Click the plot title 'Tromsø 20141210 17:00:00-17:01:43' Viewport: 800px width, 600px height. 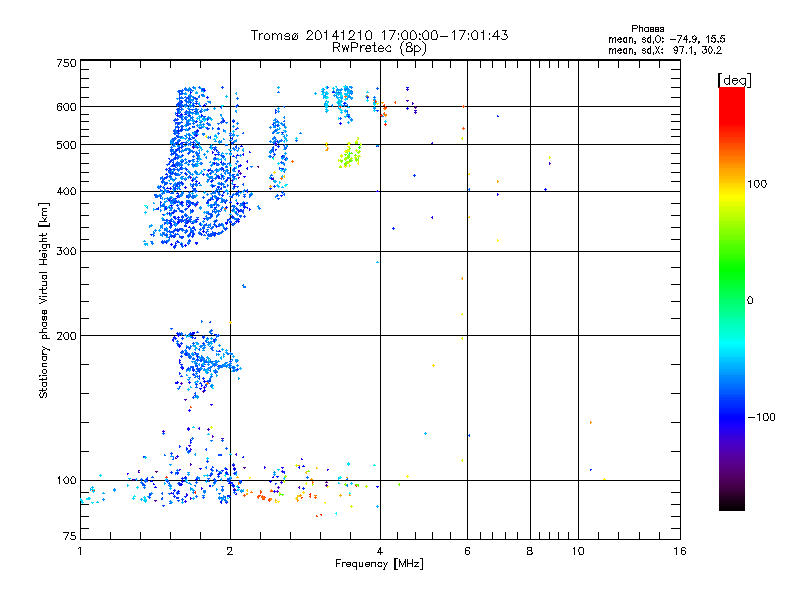[x=379, y=35]
